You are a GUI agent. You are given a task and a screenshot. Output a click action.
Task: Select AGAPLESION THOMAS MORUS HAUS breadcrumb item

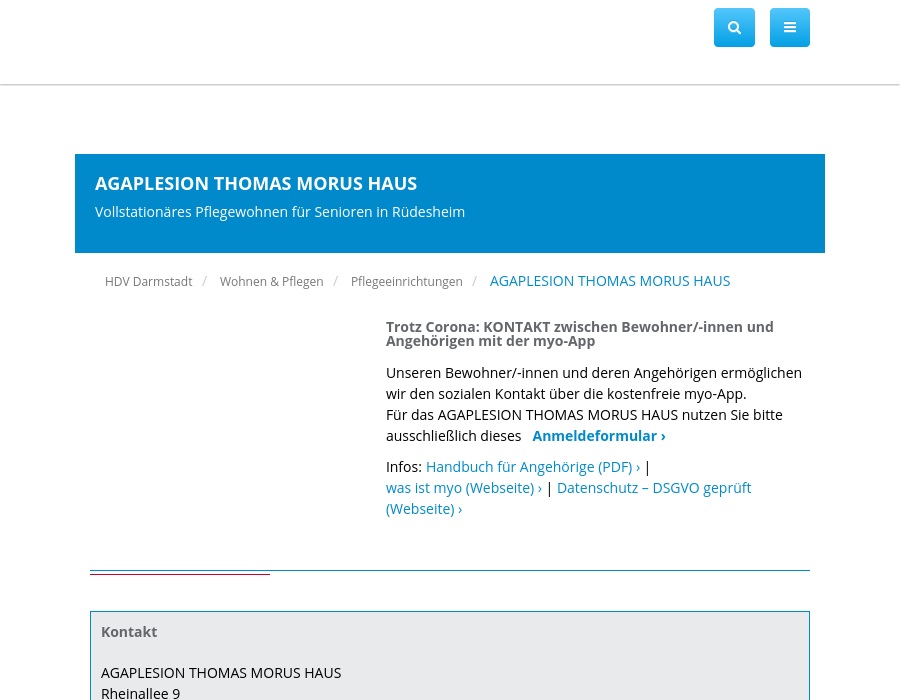[610, 281]
